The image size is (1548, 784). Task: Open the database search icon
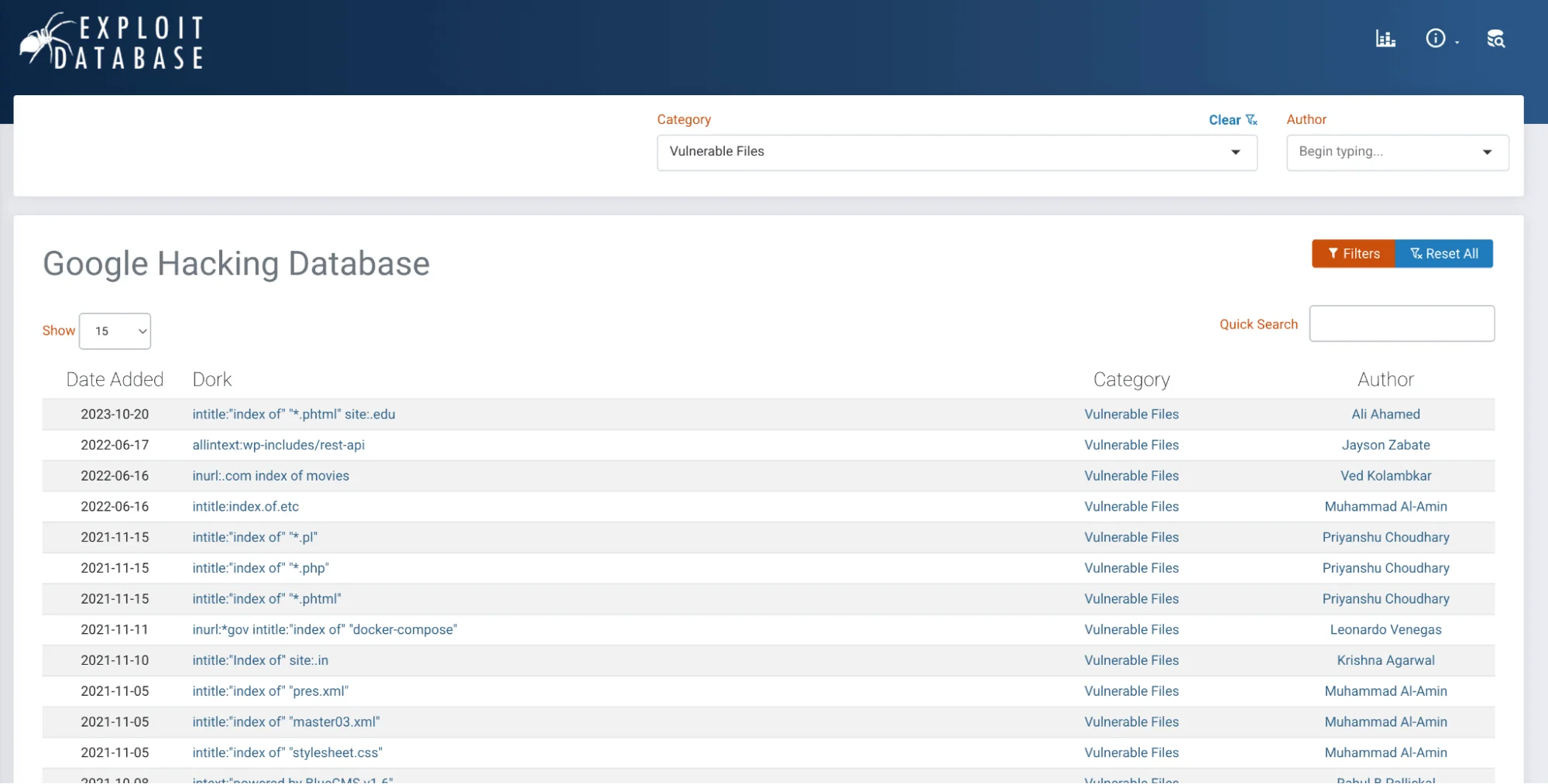[1495, 39]
